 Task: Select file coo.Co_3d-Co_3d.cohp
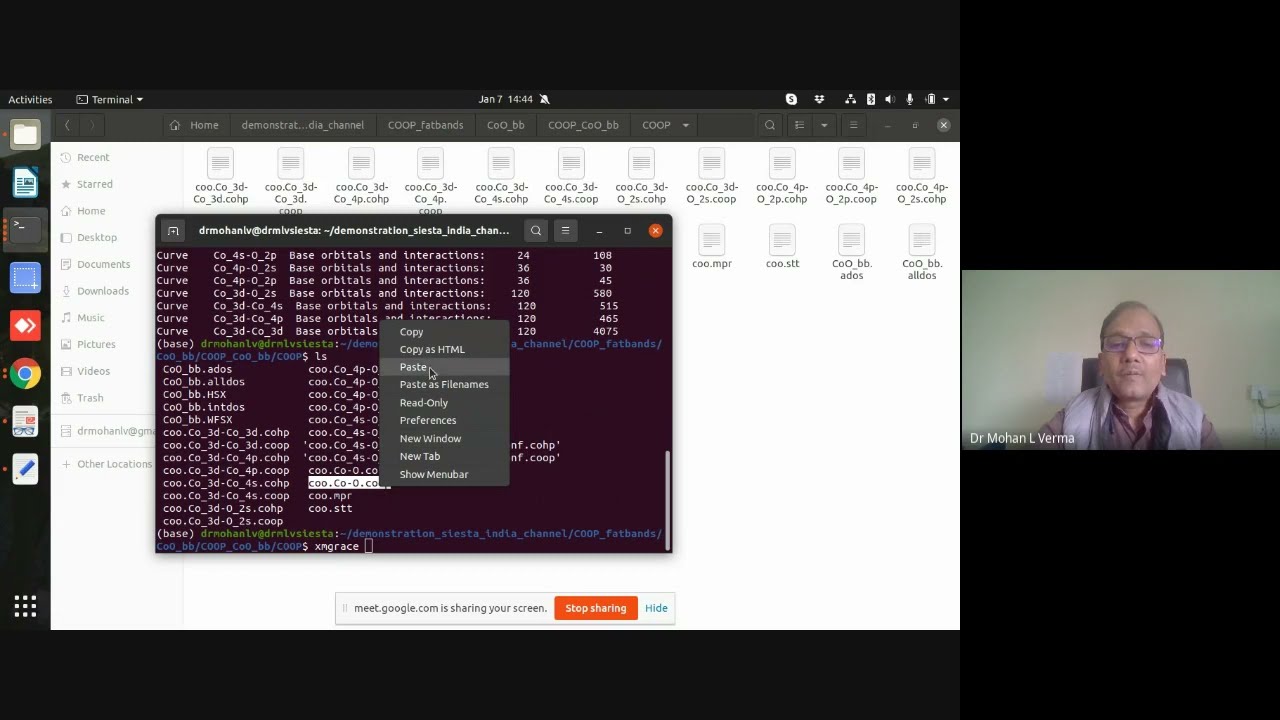(x=221, y=176)
